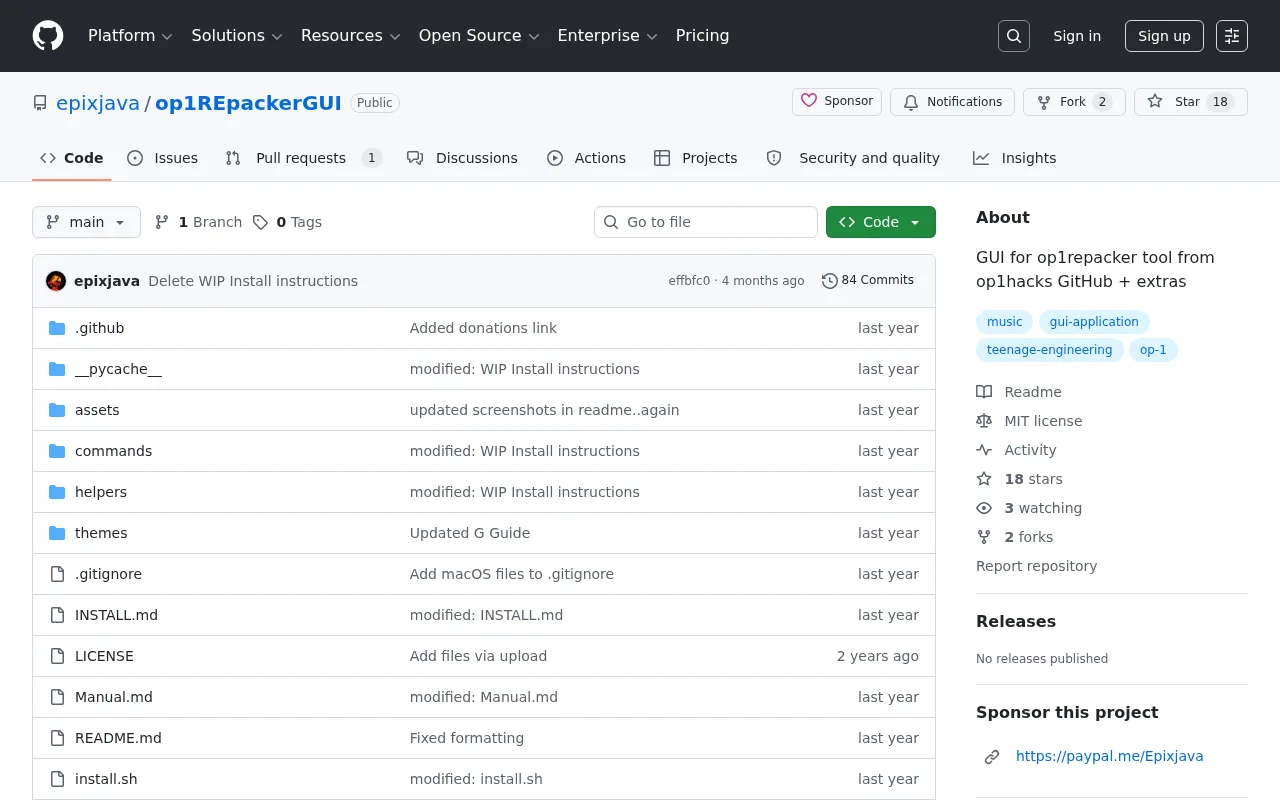Open the main branch selector dropdown

(86, 222)
